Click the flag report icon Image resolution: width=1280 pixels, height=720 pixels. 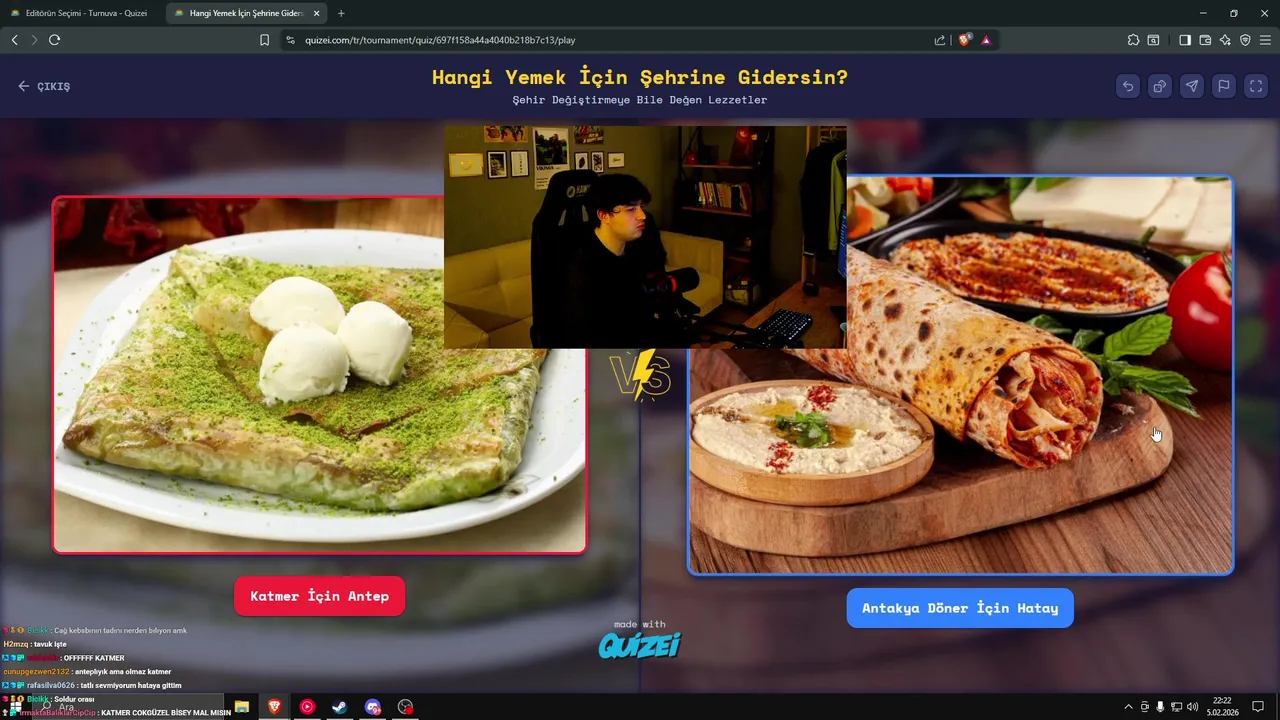coord(1224,86)
